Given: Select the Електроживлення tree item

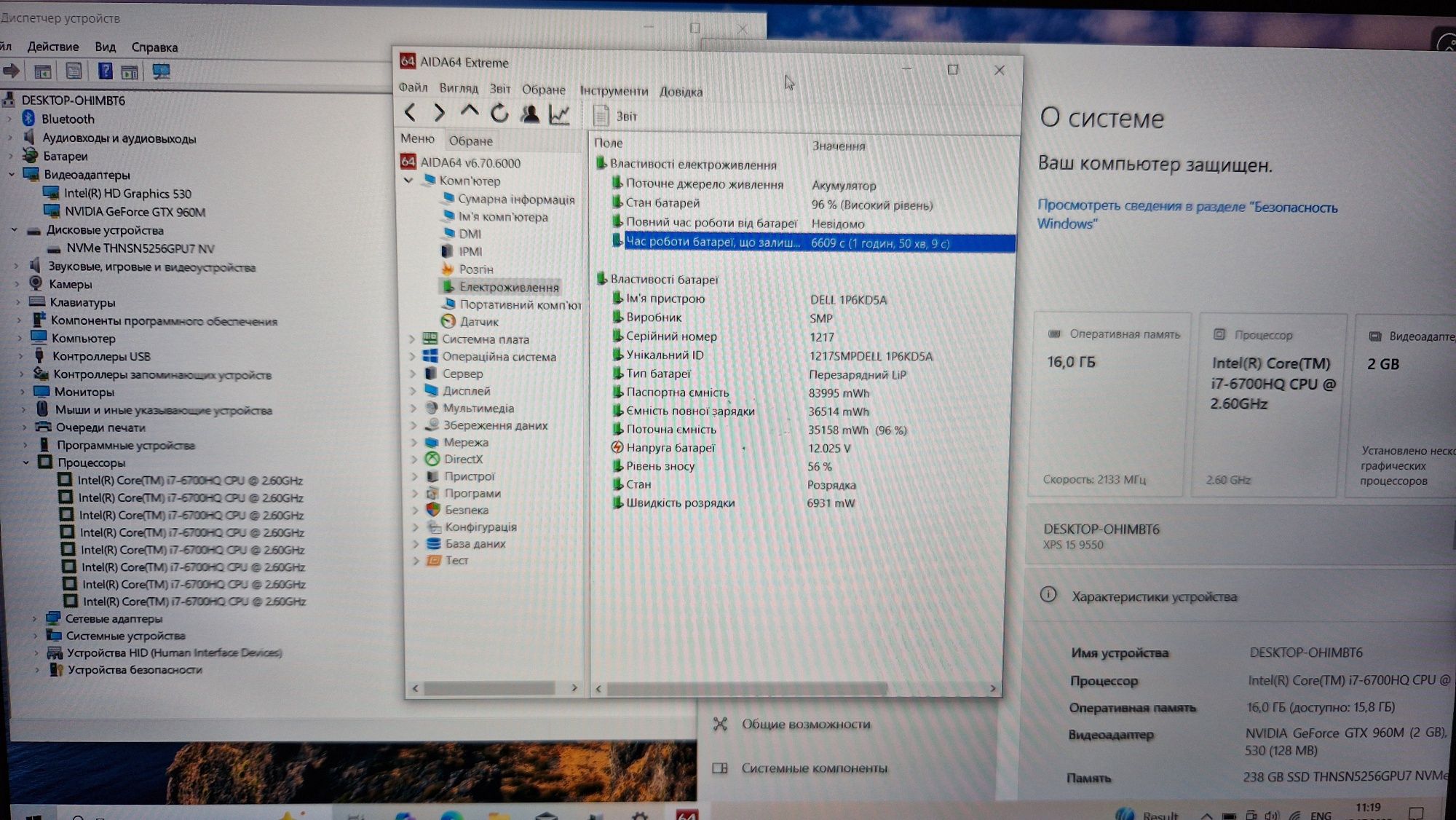Looking at the screenshot, I should pyautogui.click(x=500, y=287).
